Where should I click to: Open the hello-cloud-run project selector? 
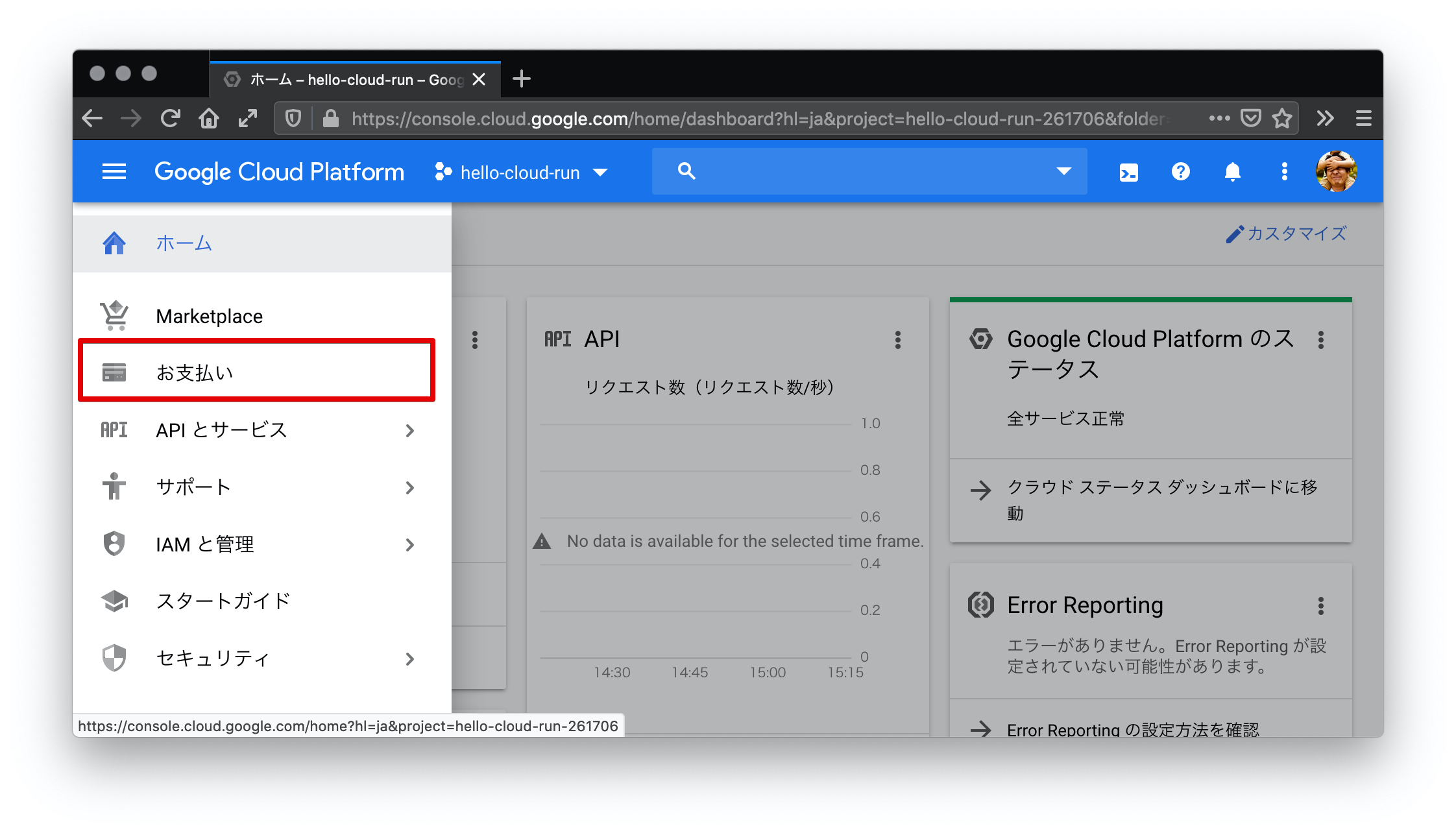[521, 173]
